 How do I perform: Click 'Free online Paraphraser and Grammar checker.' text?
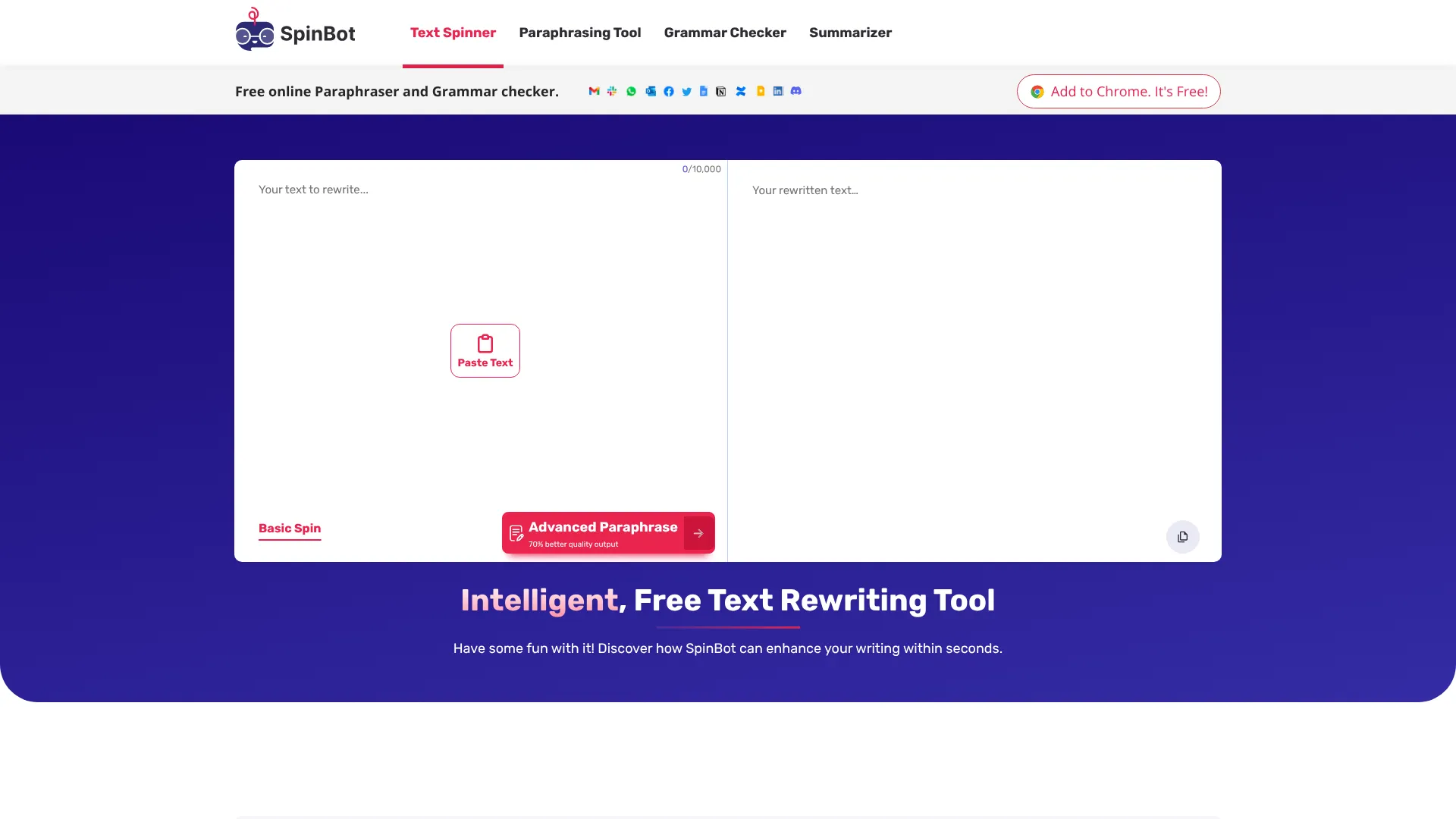pos(397,91)
